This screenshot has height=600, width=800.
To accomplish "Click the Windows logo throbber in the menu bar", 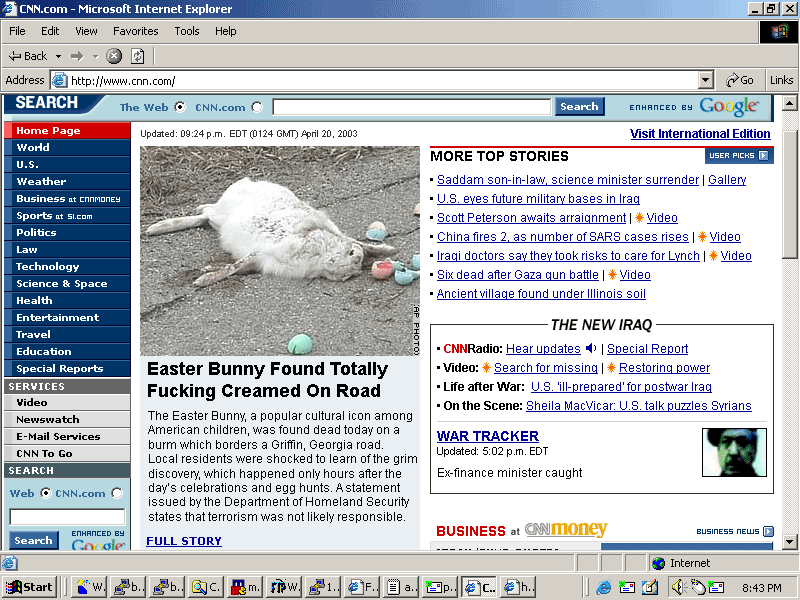I will (x=779, y=32).
